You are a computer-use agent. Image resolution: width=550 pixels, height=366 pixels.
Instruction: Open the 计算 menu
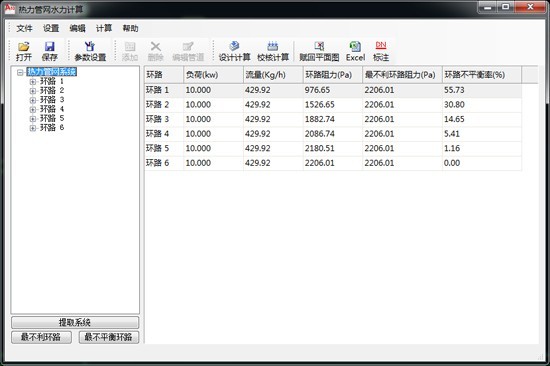104,28
